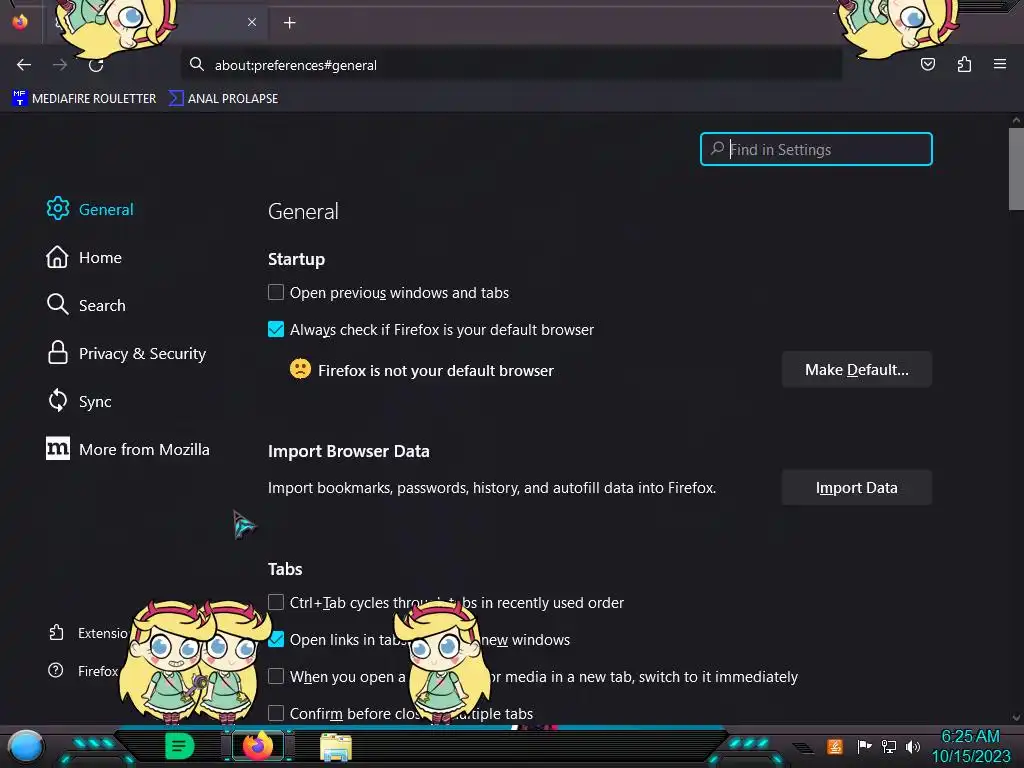The width and height of the screenshot is (1024, 768).
Task: Open a new tab with plus button
Action: (289, 23)
